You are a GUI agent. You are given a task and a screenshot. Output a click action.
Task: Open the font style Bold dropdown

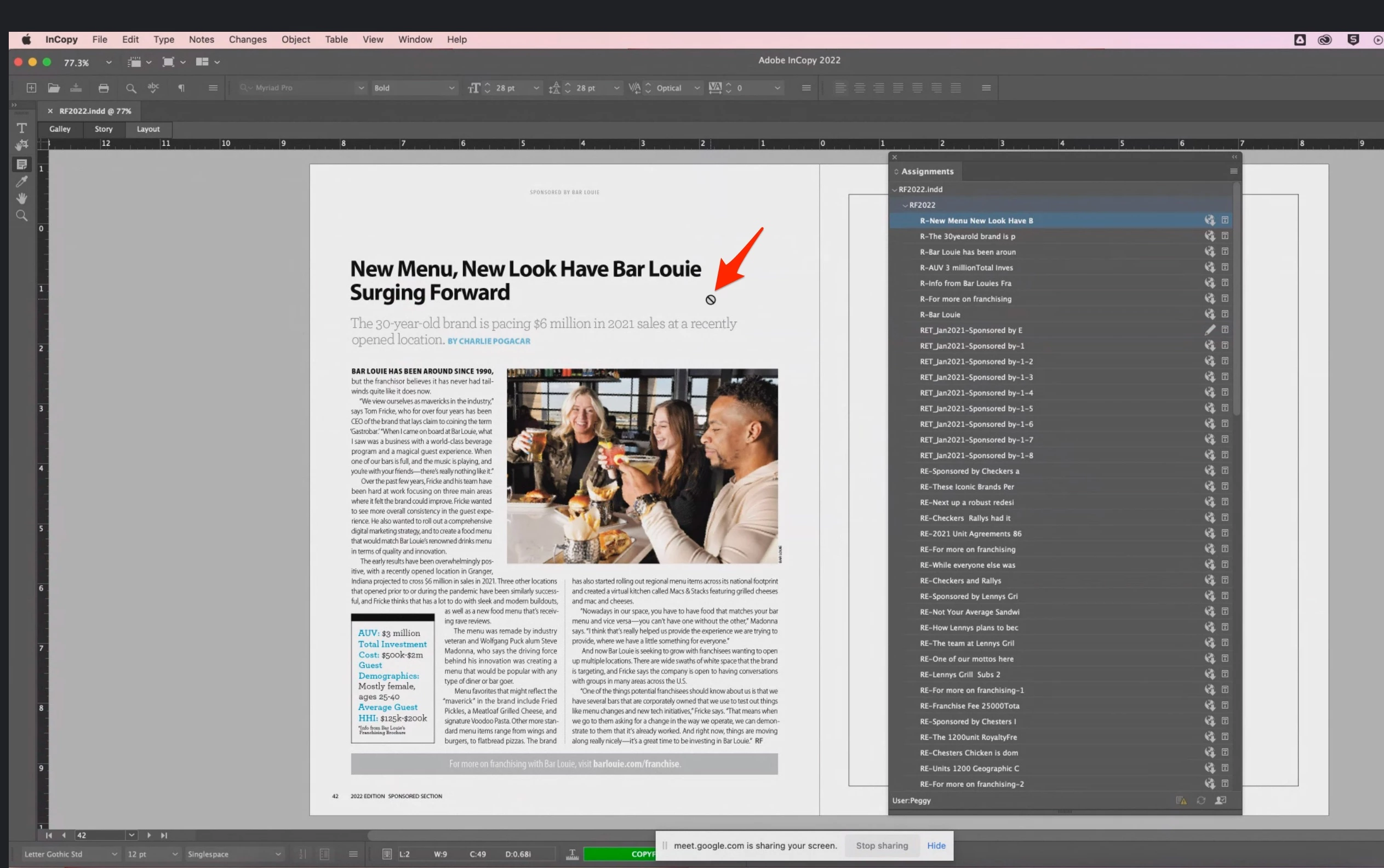(451, 88)
